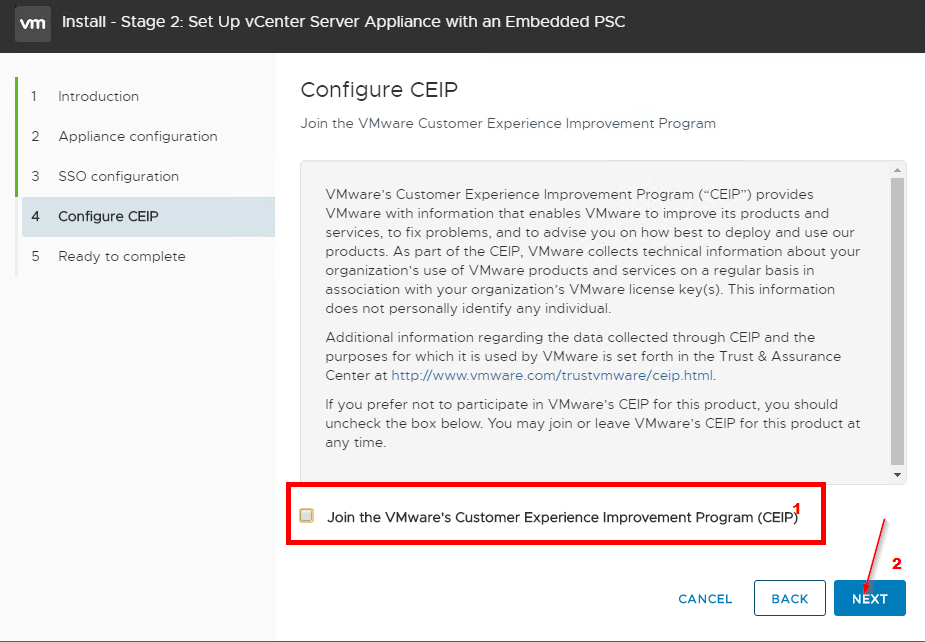This screenshot has height=642, width=925.
Task: Click the CEIP text scrollbar thumb
Action: click(897, 322)
